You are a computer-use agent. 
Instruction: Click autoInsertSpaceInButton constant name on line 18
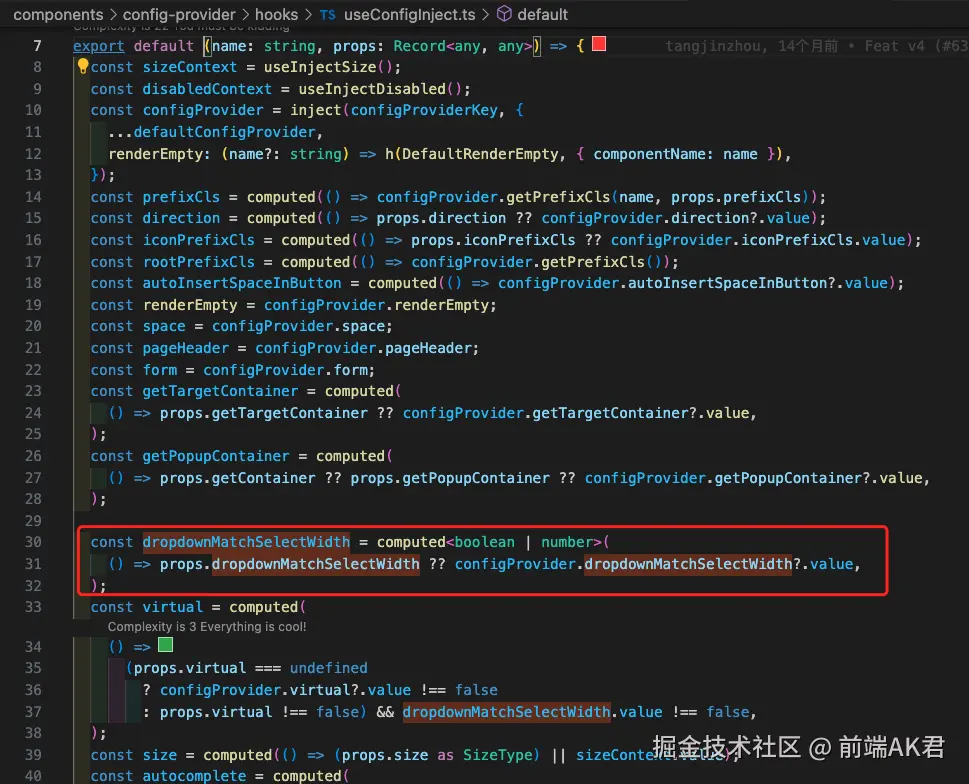[x=242, y=283]
